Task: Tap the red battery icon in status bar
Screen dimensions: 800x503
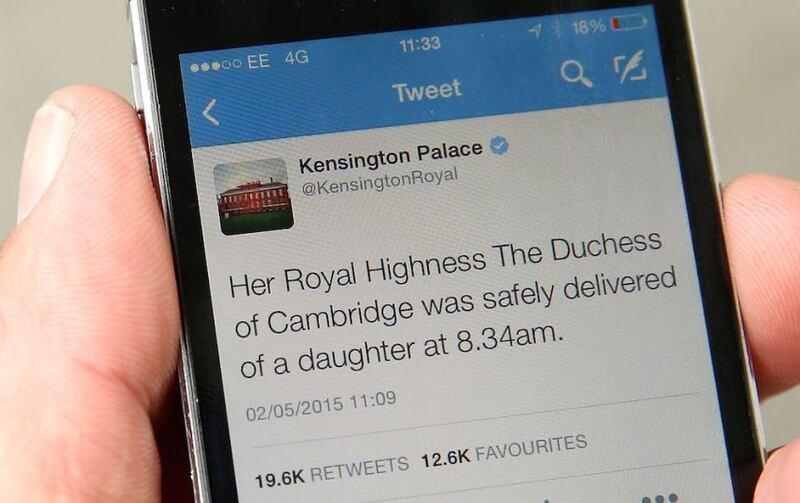Action: point(629,22)
